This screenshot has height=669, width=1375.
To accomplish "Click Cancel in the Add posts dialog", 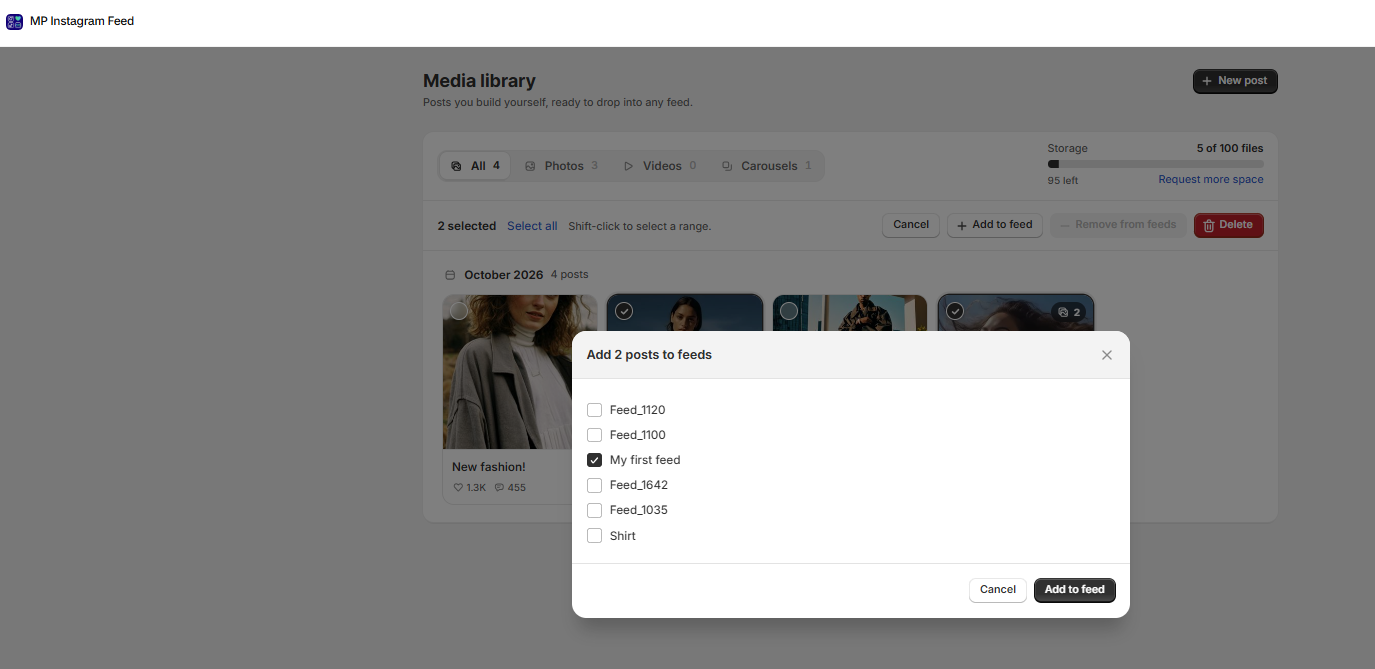I will (998, 590).
